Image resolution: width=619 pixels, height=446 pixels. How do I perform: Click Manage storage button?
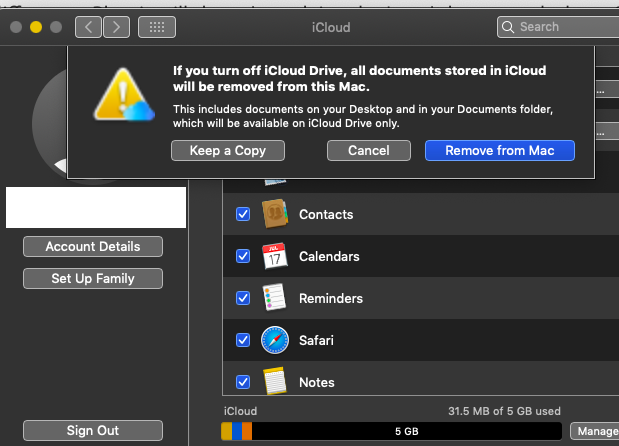595,431
